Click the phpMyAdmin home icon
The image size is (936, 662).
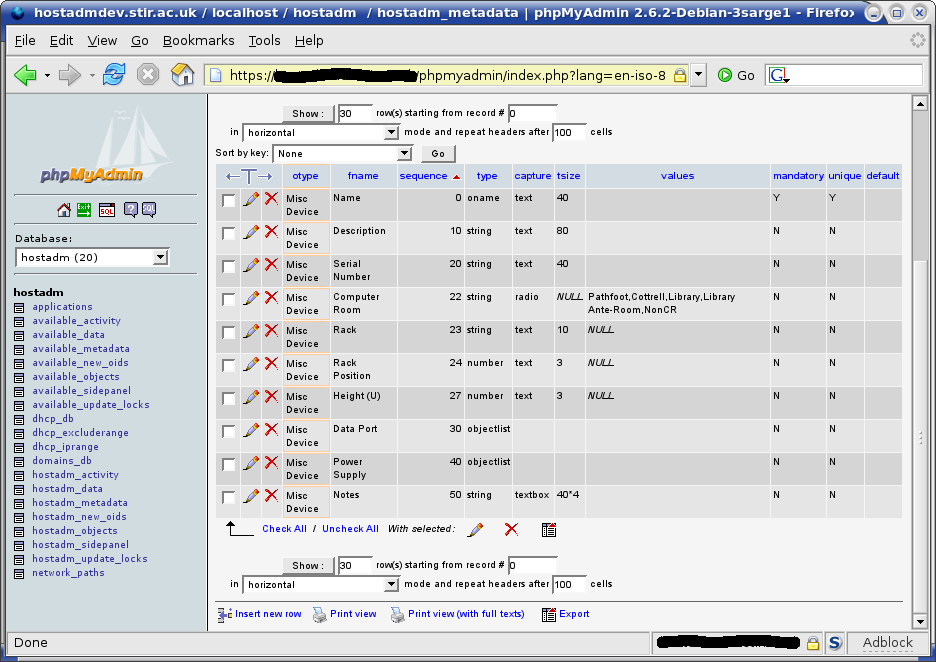coord(64,210)
